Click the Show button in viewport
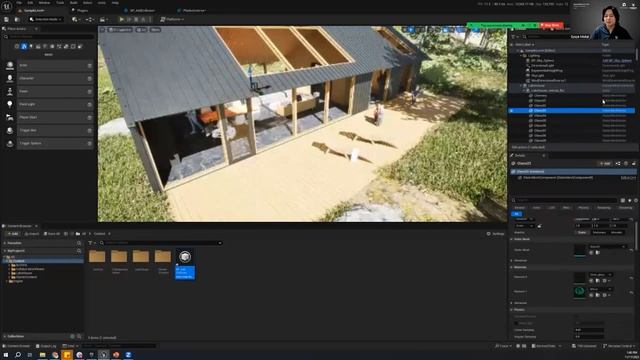This screenshot has width=640, height=360. (x=155, y=30)
